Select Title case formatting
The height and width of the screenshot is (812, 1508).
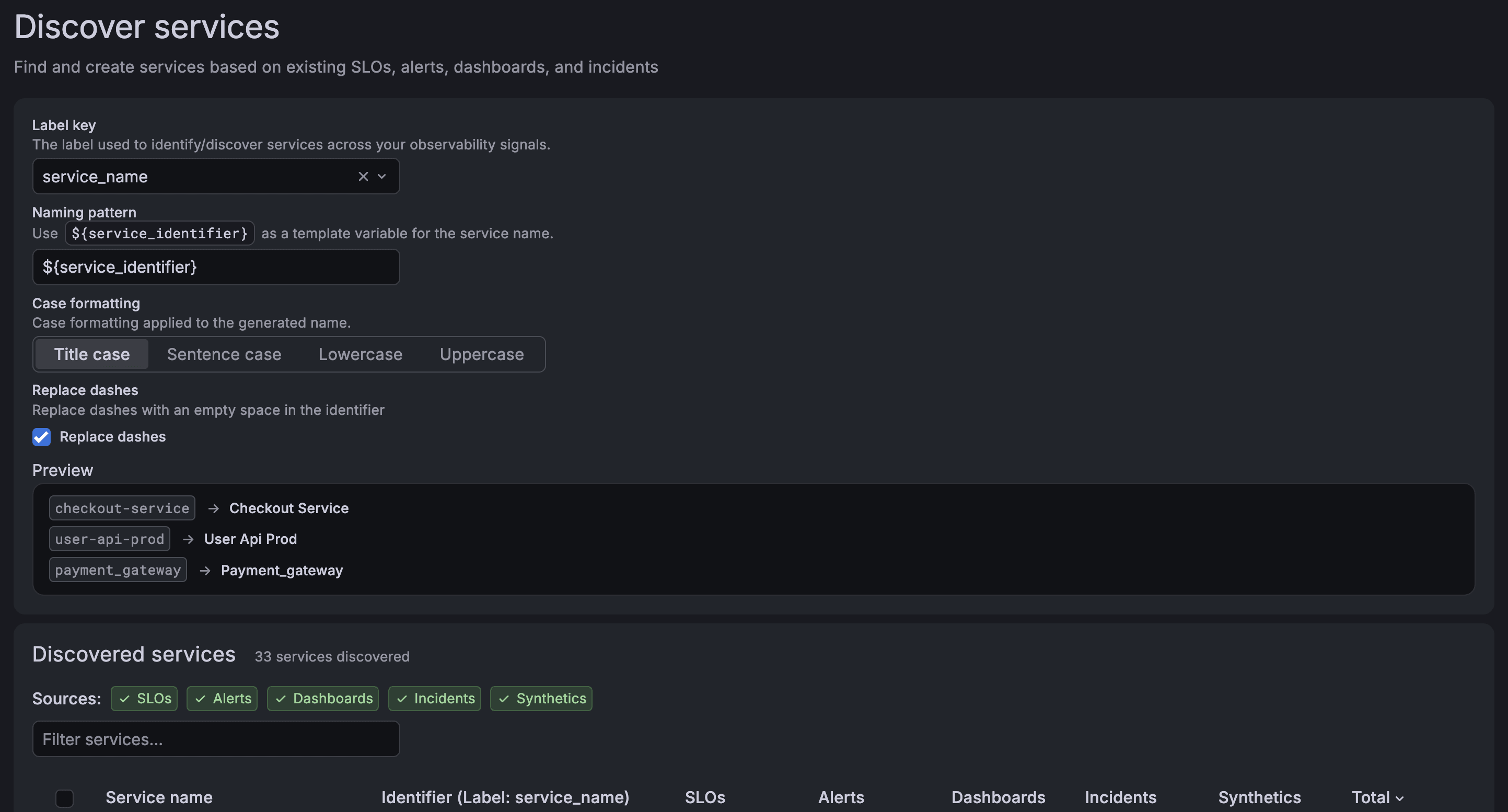92,354
